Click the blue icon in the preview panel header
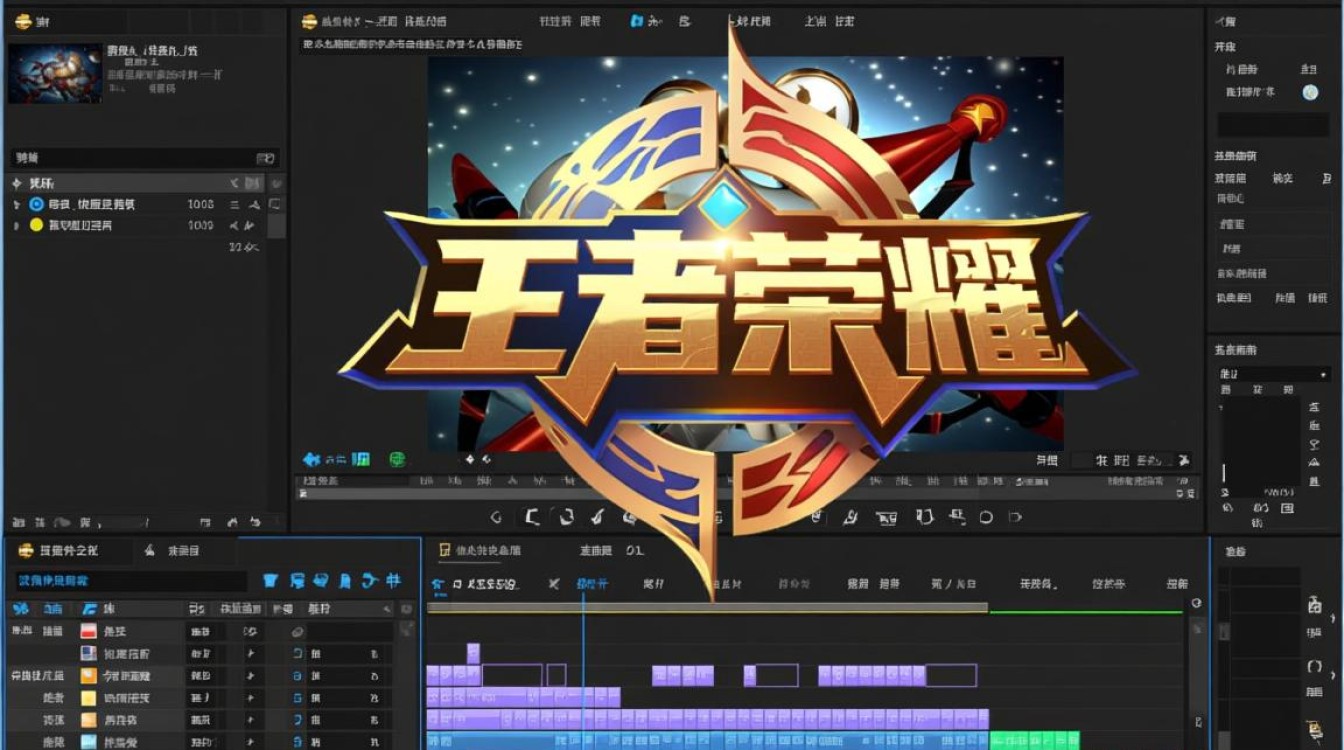Screen dimensions: 1344x750 pos(637,21)
